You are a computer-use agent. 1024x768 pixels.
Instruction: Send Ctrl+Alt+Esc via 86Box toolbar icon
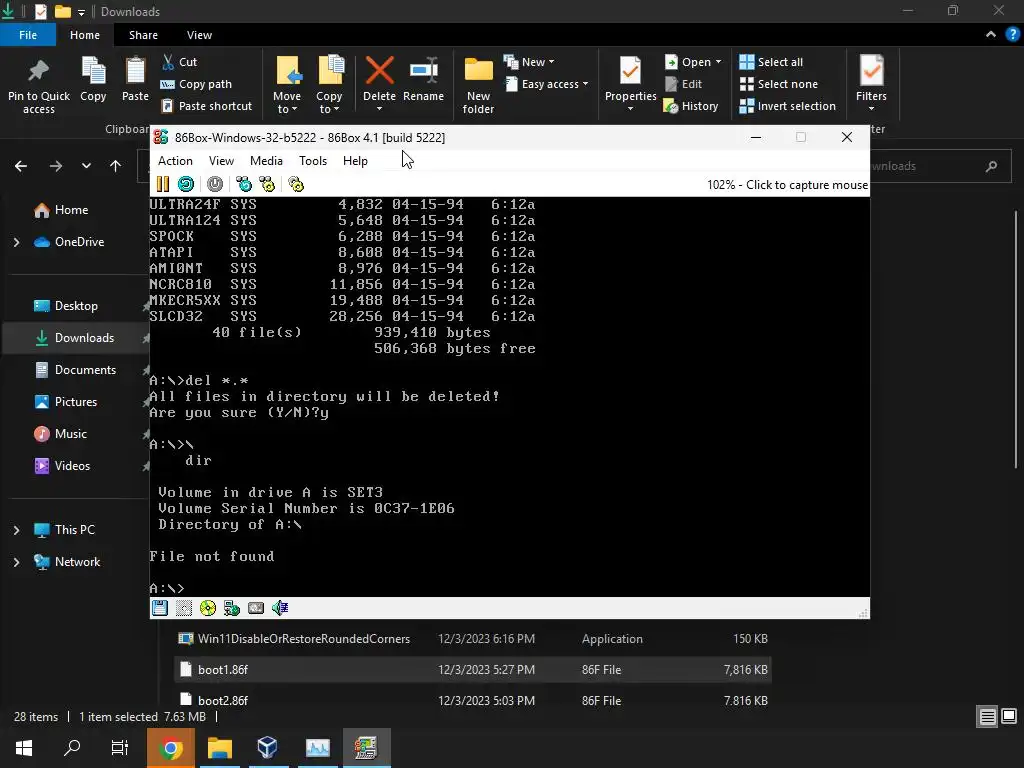tap(267, 184)
